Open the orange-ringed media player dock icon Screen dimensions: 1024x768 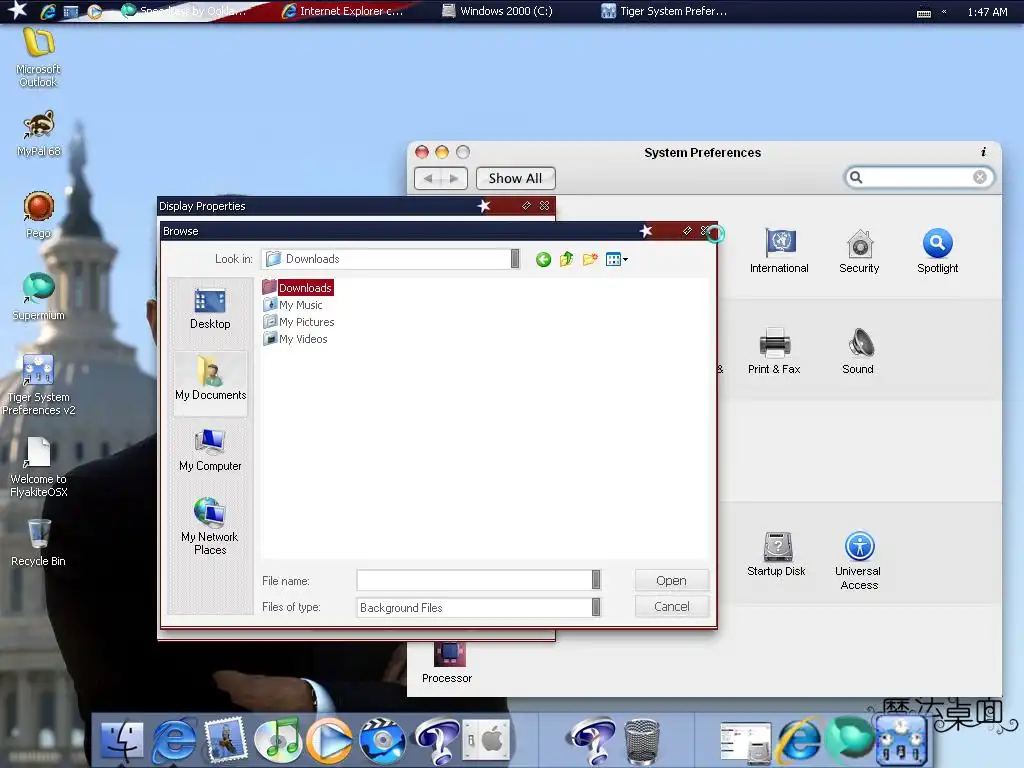pyautogui.click(x=329, y=741)
